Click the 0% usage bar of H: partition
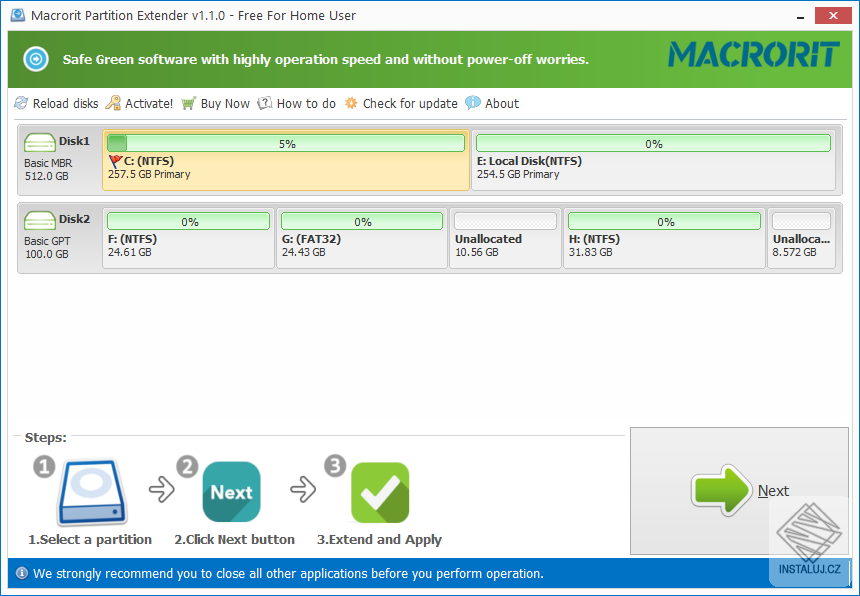Screen dimensions: 860x596 tap(664, 222)
